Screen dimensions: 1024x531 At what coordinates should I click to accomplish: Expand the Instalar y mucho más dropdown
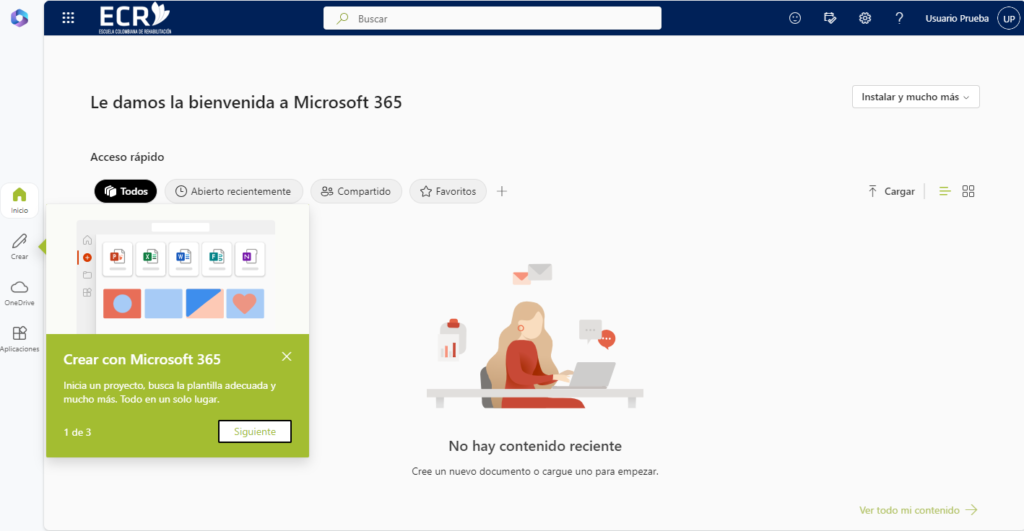915,97
